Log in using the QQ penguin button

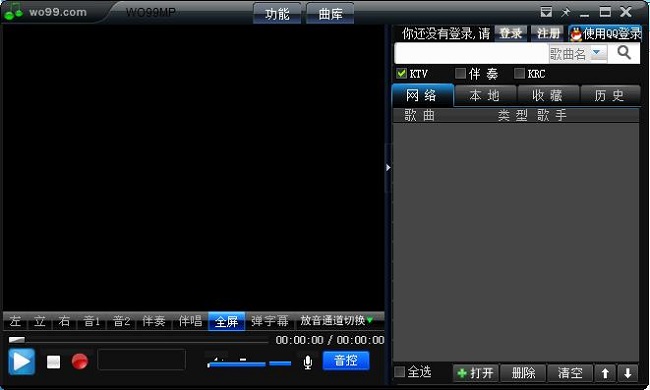point(606,34)
